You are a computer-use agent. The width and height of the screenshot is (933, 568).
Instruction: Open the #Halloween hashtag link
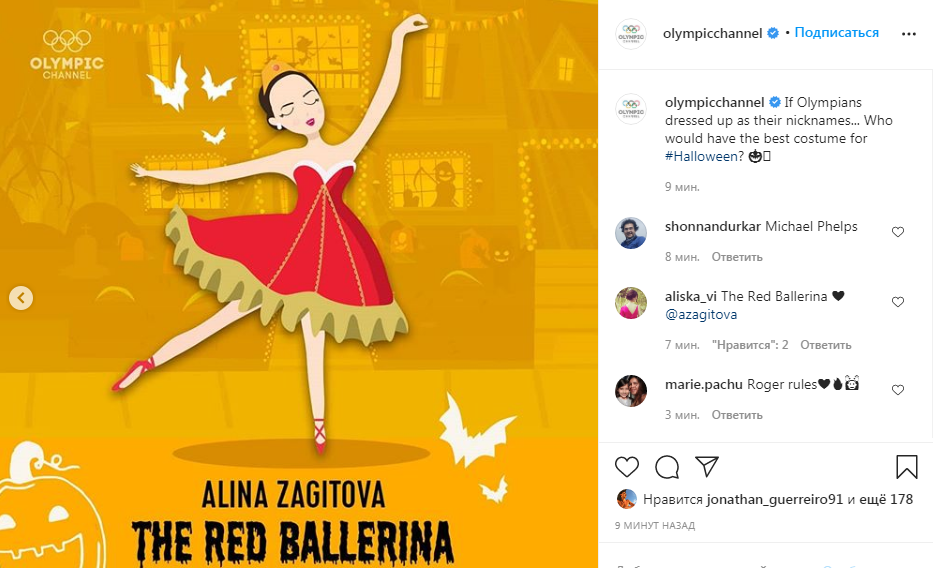704,156
